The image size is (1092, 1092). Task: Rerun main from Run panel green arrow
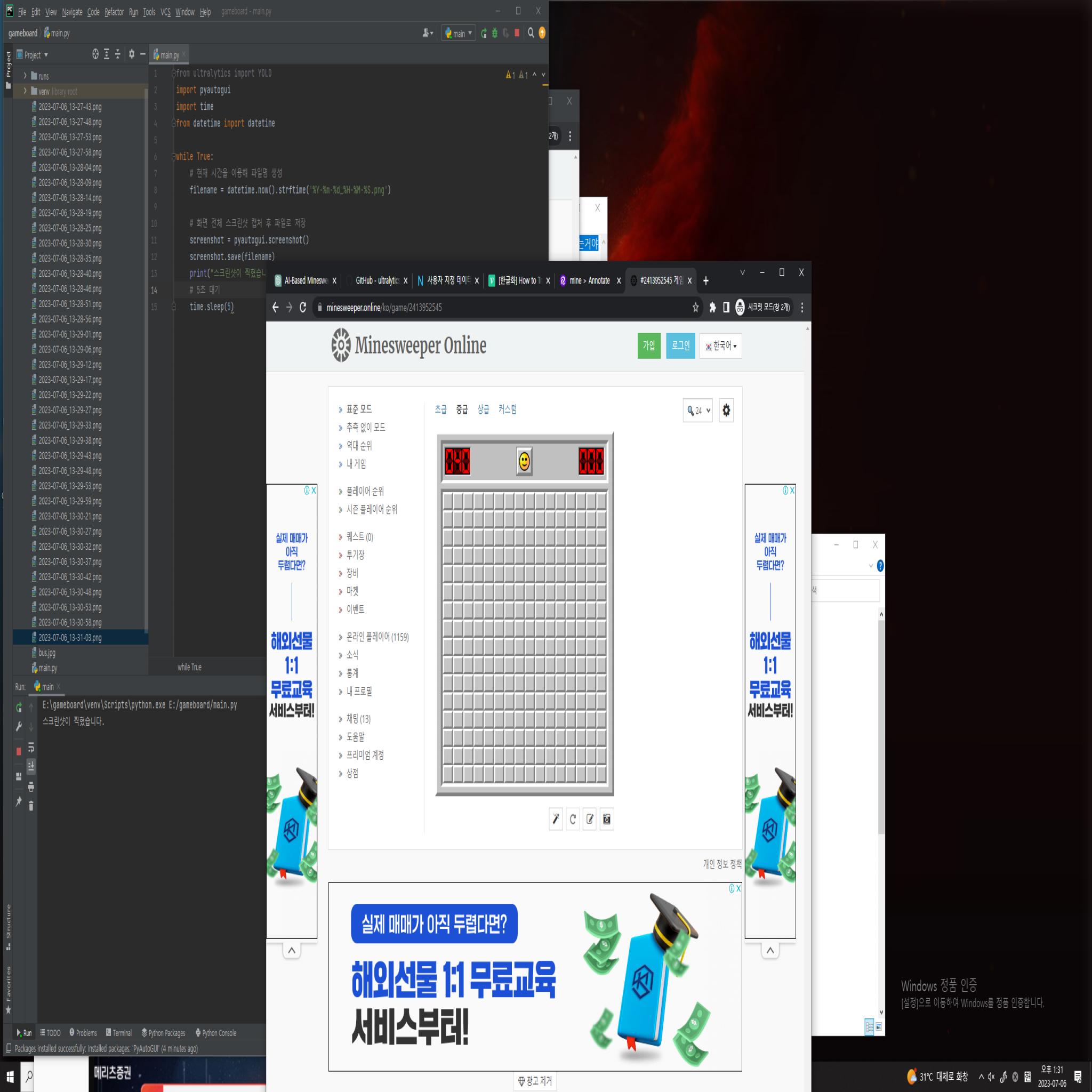[x=19, y=707]
